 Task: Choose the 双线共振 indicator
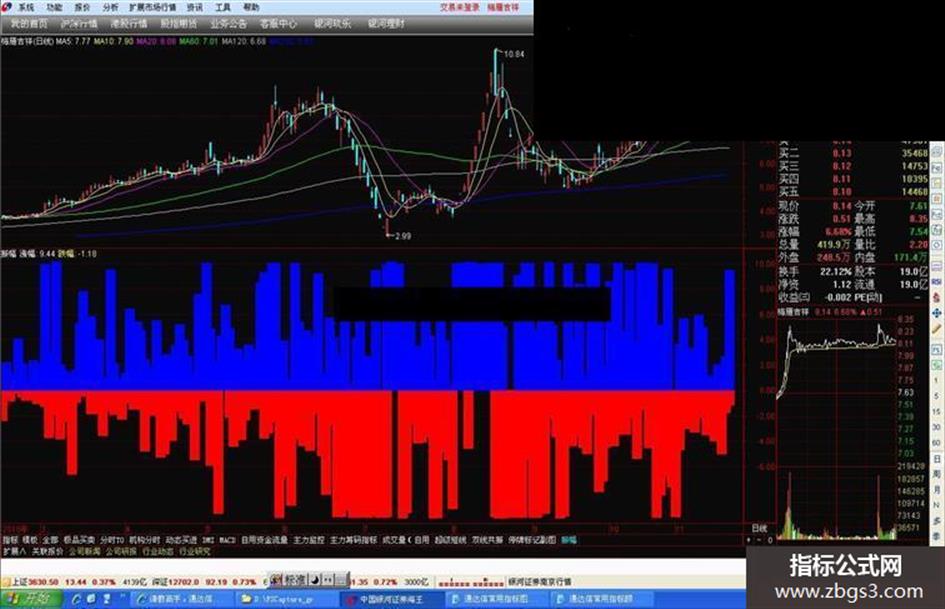pos(487,540)
